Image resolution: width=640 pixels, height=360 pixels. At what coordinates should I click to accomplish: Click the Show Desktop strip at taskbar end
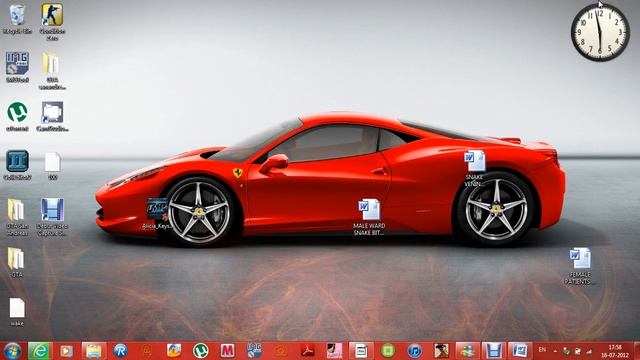click(x=636, y=351)
